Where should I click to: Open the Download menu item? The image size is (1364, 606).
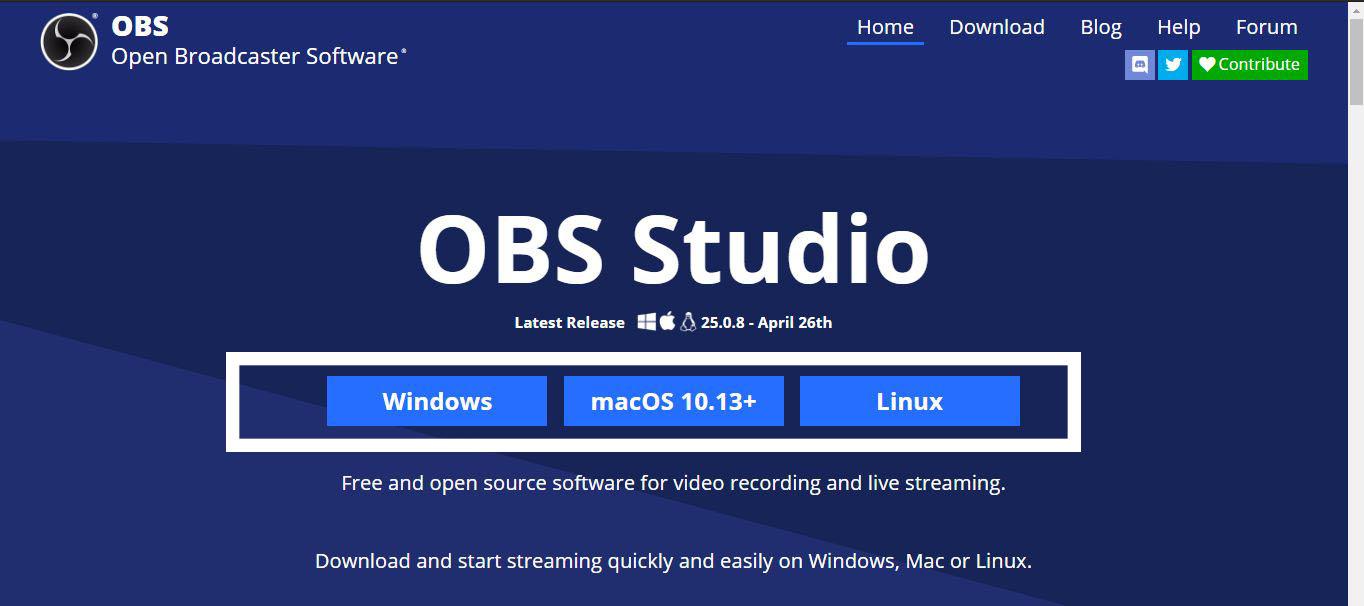997,27
